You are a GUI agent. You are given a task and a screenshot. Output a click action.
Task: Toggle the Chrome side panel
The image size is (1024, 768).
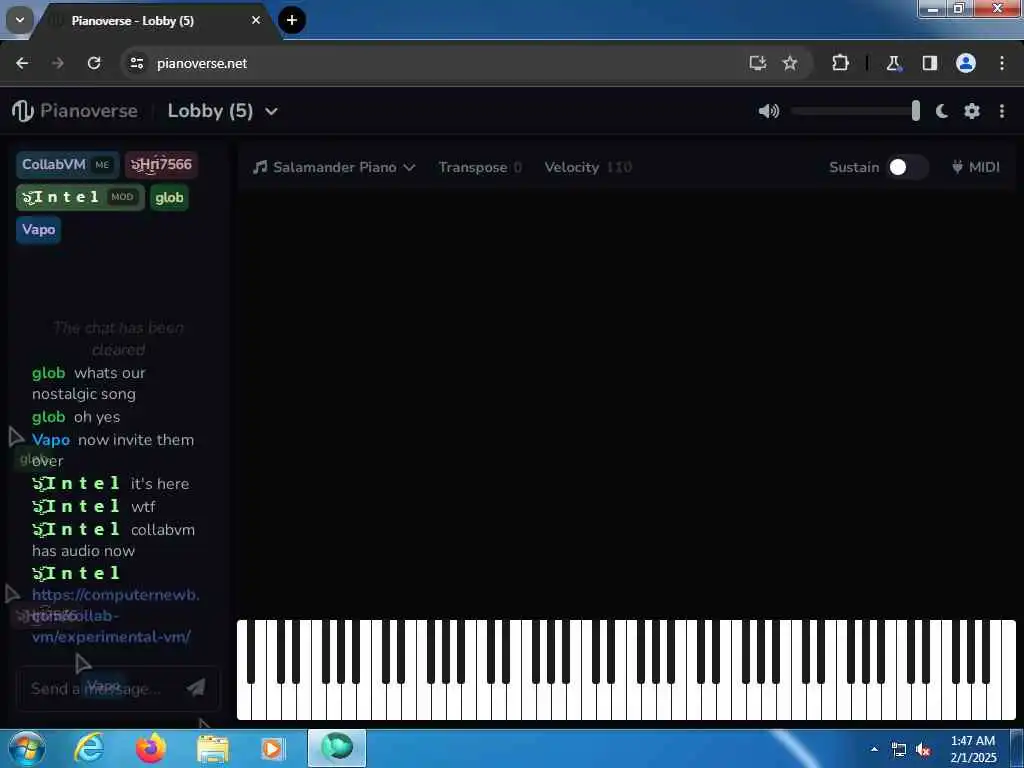[x=929, y=63]
